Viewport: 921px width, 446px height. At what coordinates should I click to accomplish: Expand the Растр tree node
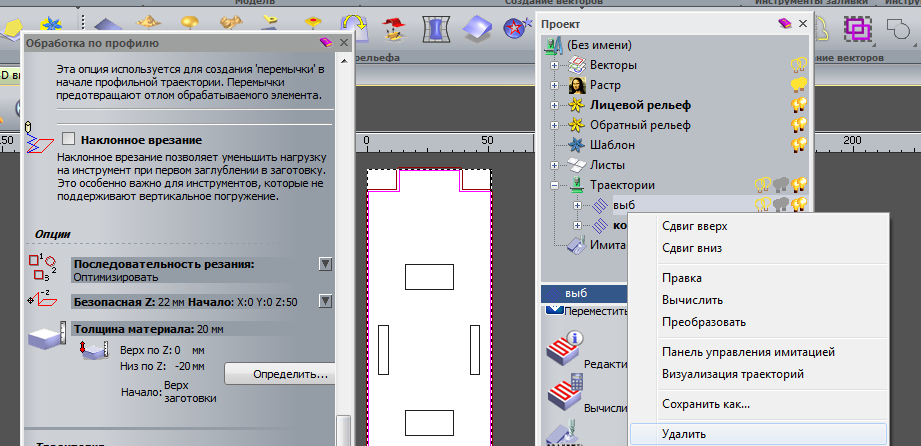(554, 85)
